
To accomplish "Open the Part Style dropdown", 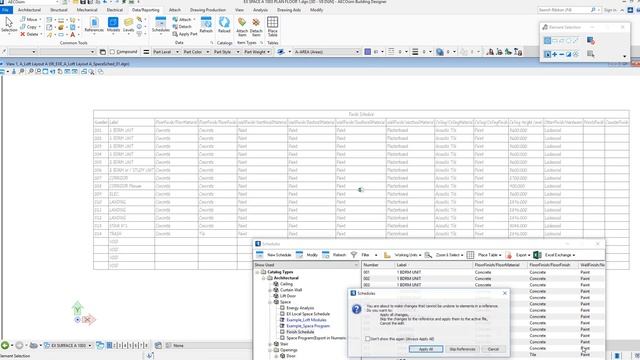I will coord(226,52).
